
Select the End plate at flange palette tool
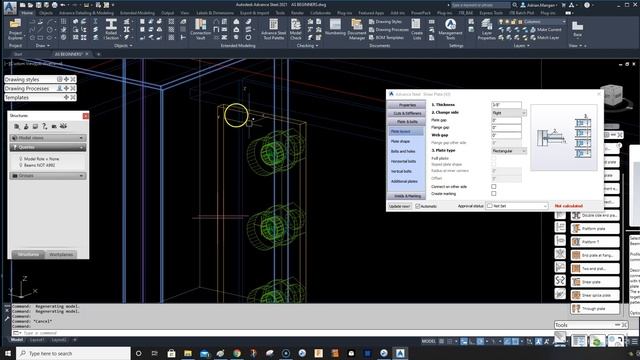click(595, 255)
